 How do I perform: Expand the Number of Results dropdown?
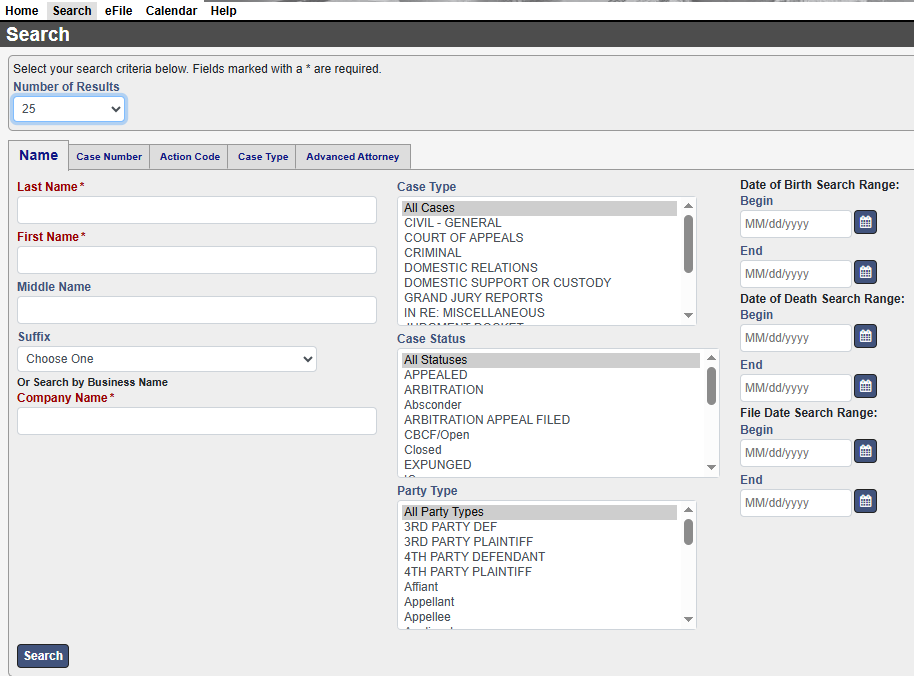(69, 108)
